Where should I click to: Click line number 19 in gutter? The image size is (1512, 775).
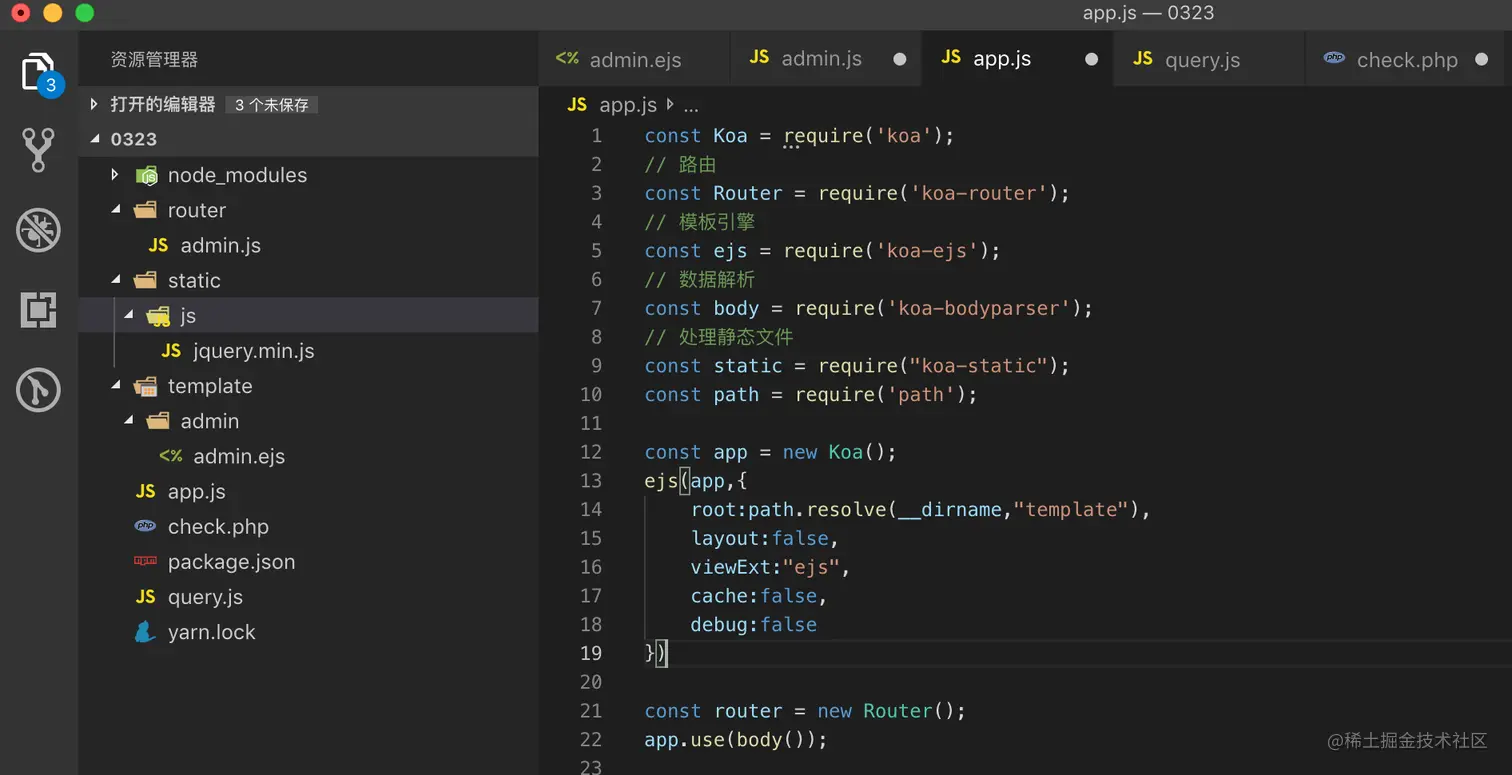coord(591,653)
